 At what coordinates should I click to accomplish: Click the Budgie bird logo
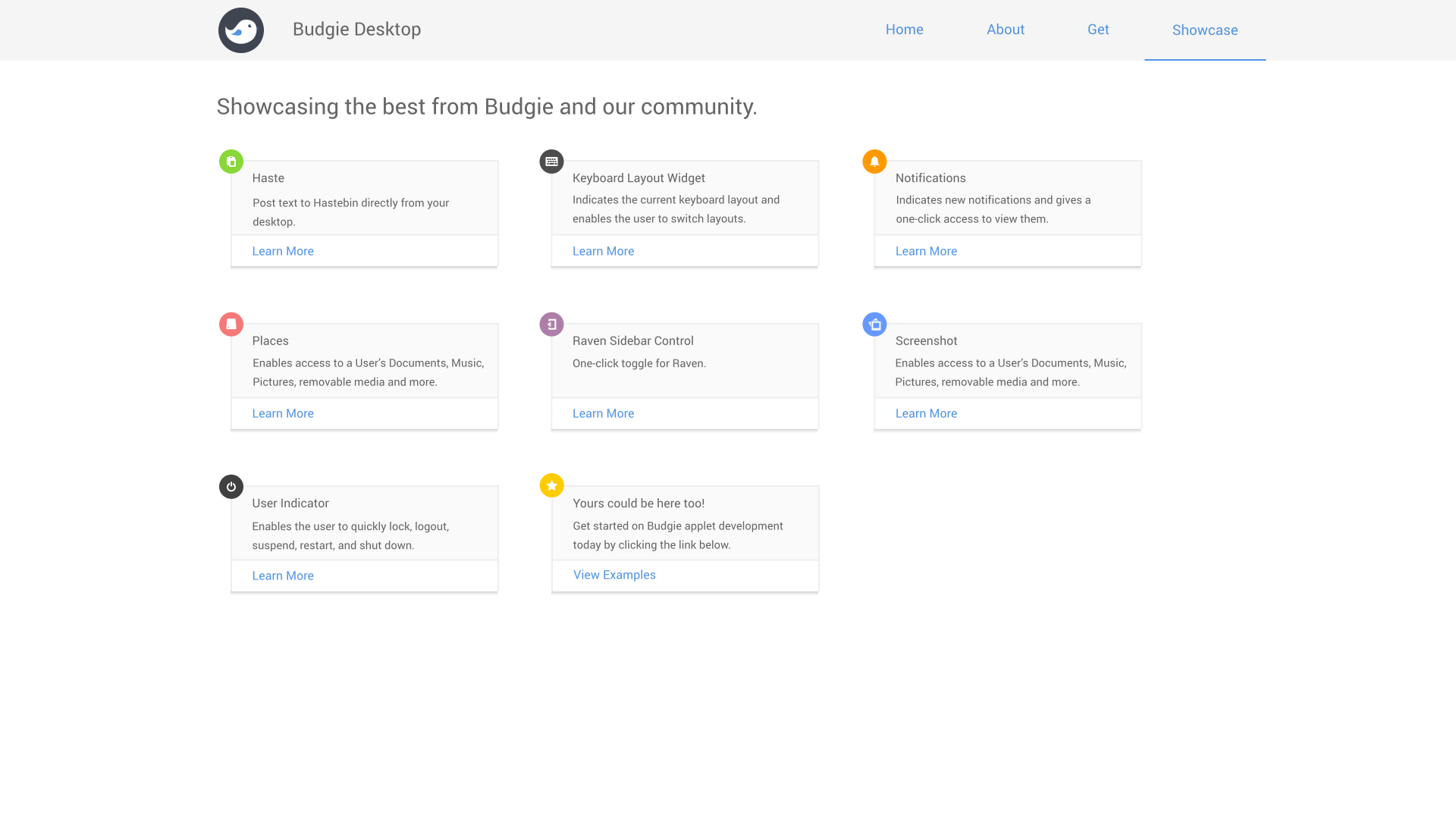pos(241,30)
